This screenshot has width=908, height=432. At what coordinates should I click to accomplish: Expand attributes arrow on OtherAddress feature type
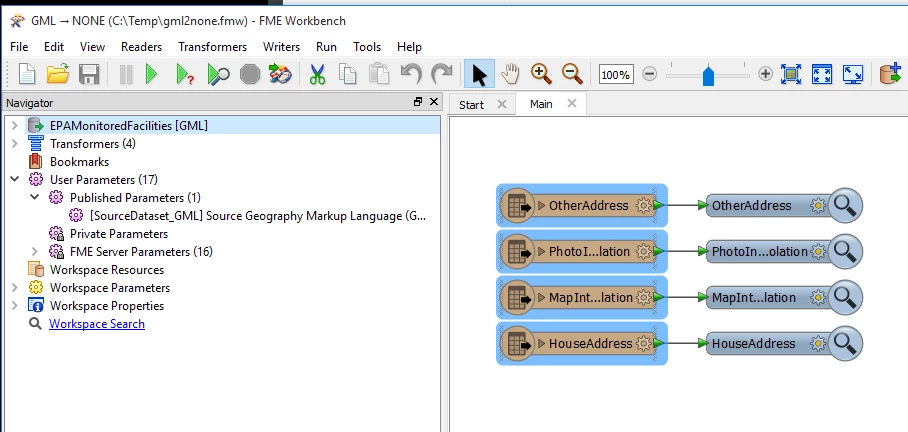[x=542, y=206]
